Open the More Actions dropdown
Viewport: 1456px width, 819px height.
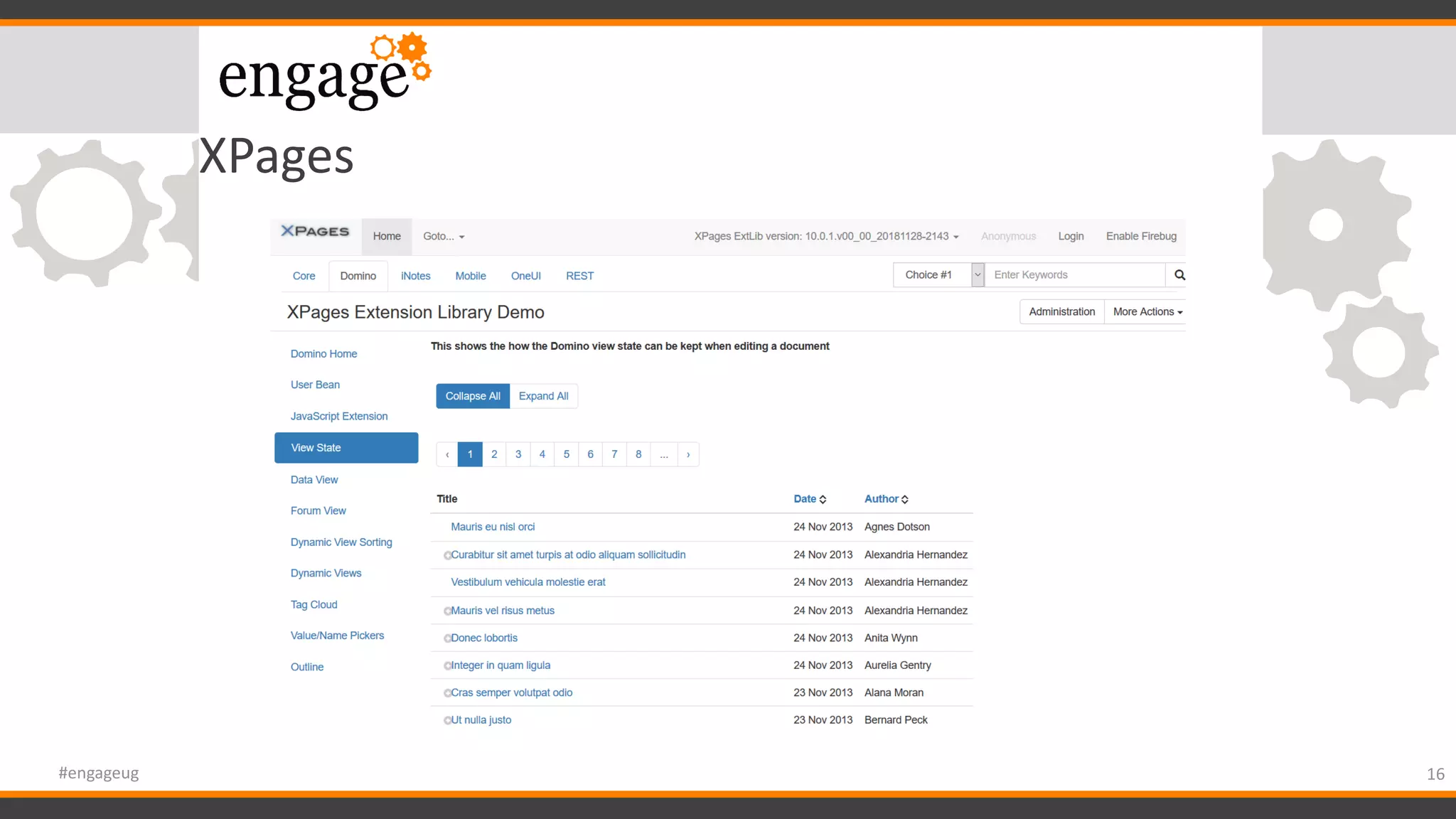(x=1147, y=312)
